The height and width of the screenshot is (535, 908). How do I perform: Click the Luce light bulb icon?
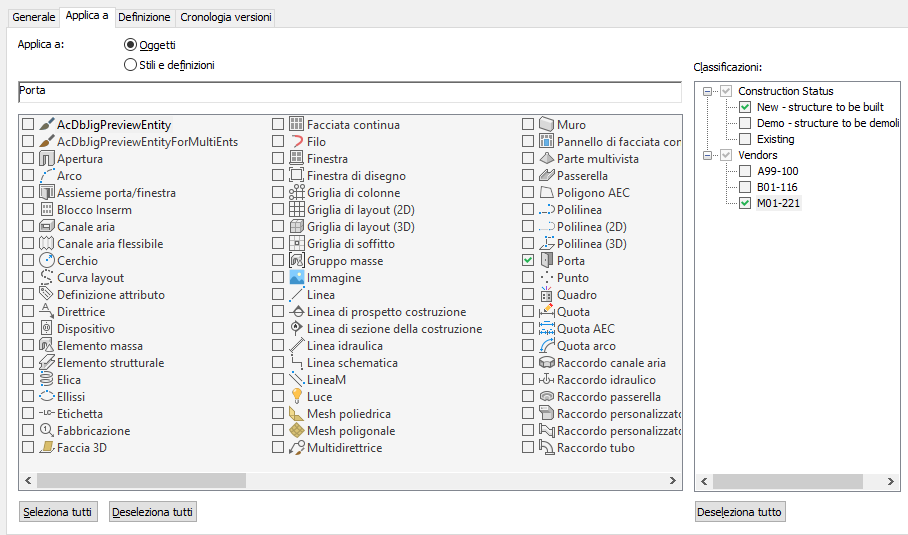click(297, 397)
